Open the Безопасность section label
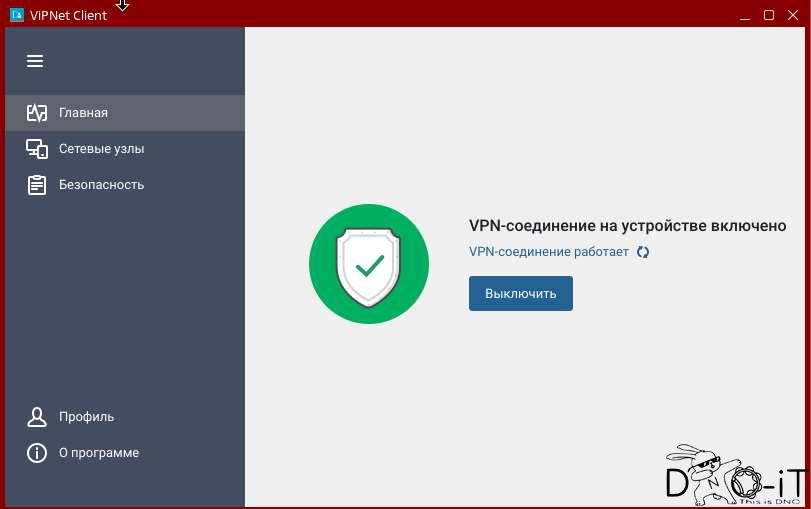The image size is (811, 509). point(101,185)
